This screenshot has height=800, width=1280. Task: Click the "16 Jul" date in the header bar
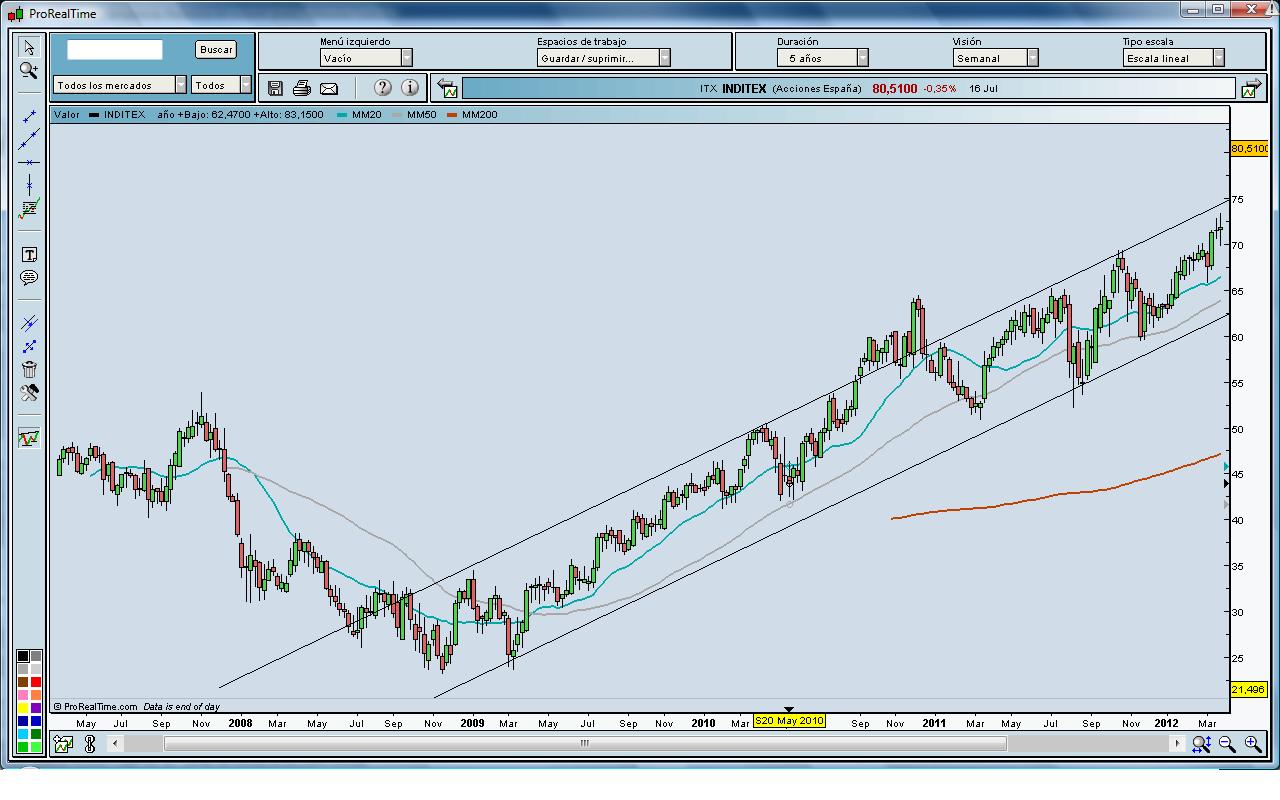[x=983, y=88]
